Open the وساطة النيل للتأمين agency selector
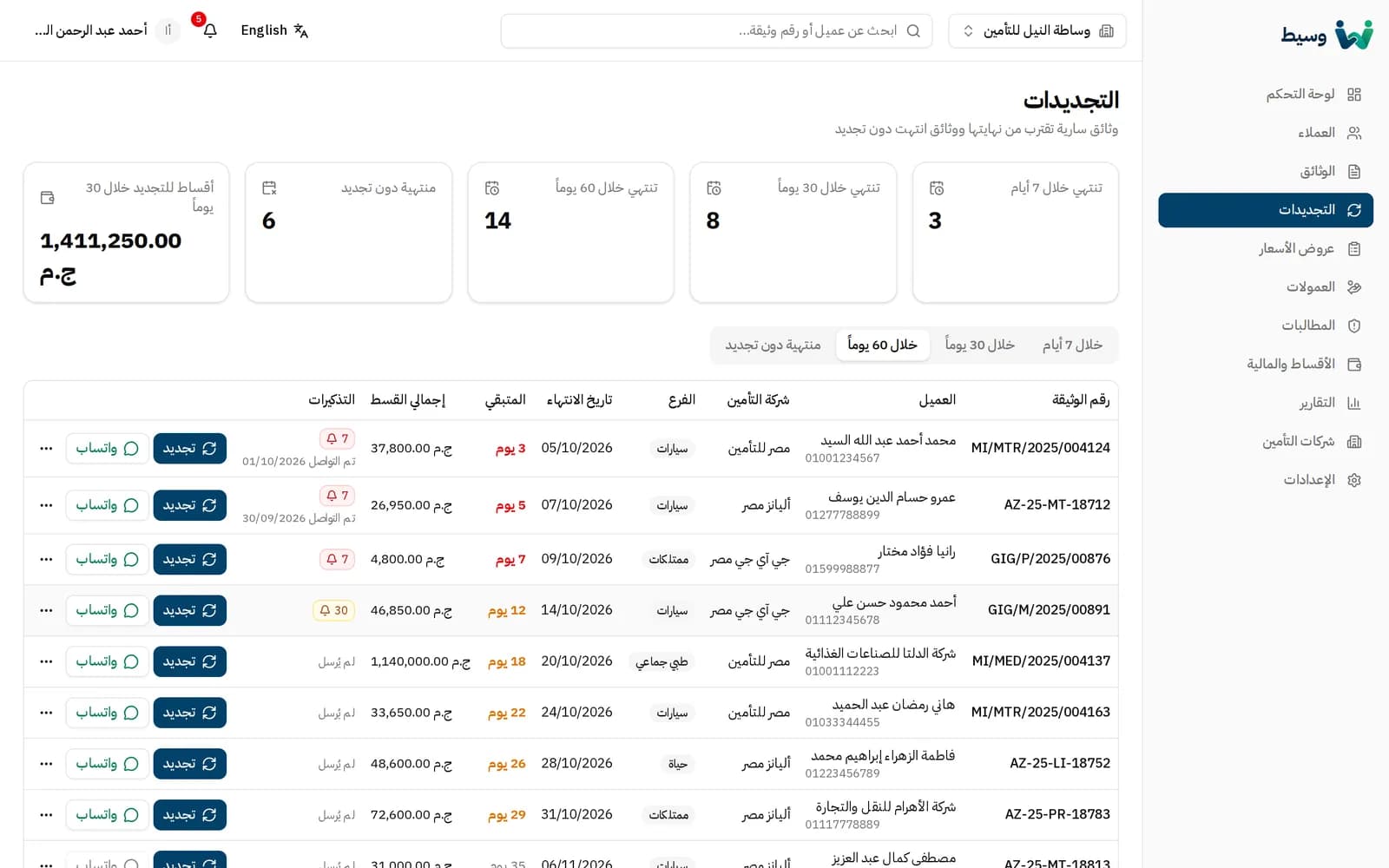 point(1037,30)
